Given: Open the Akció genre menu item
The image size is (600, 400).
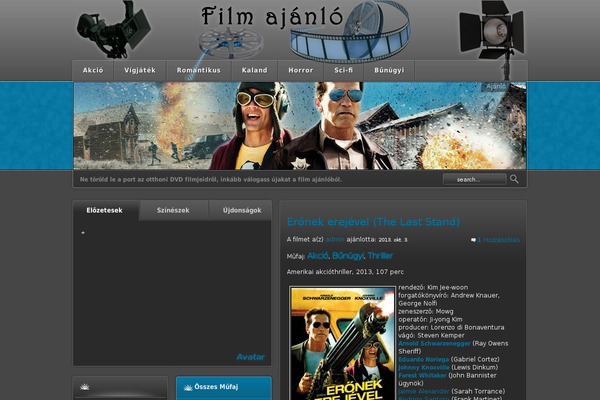Looking at the screenshot, I should (93, 70).
